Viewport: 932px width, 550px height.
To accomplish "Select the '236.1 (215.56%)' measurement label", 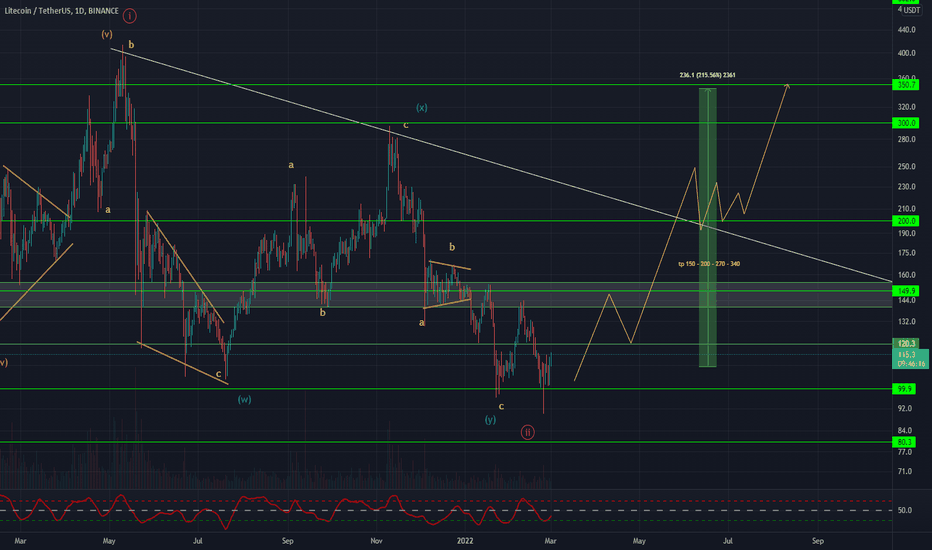I will point(707,76).
